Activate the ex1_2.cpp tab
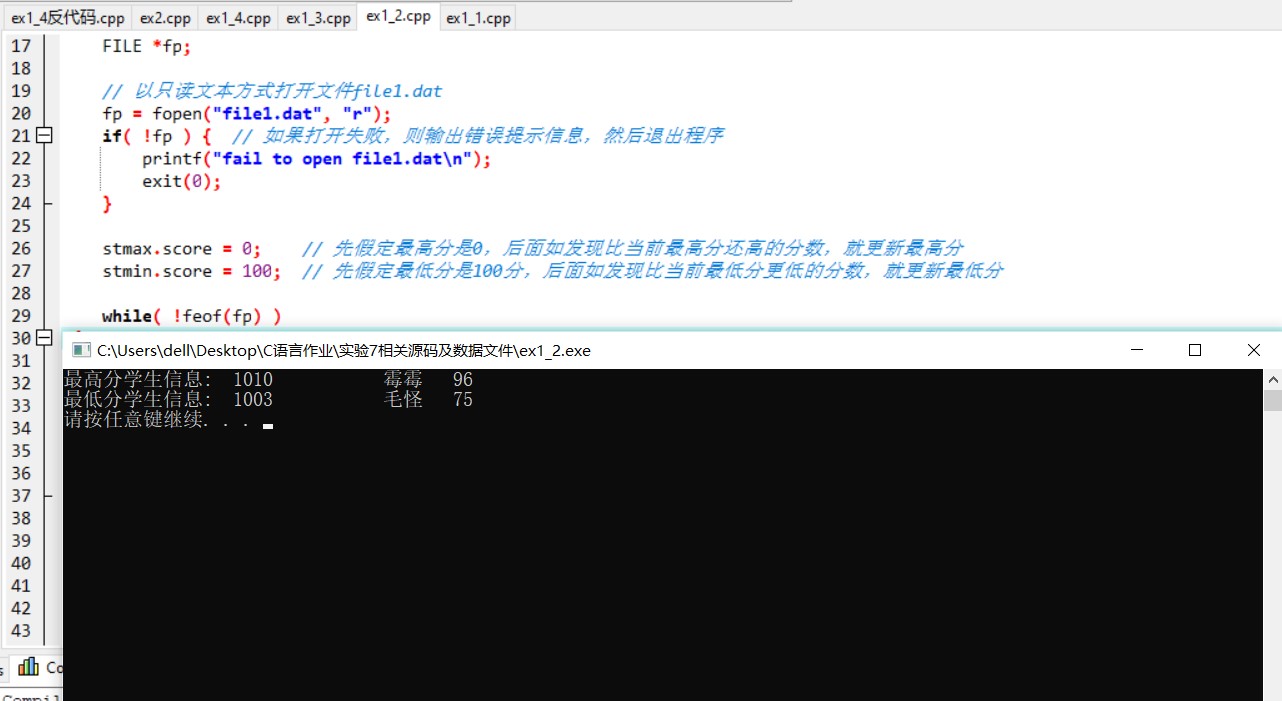 pos(398,16)
